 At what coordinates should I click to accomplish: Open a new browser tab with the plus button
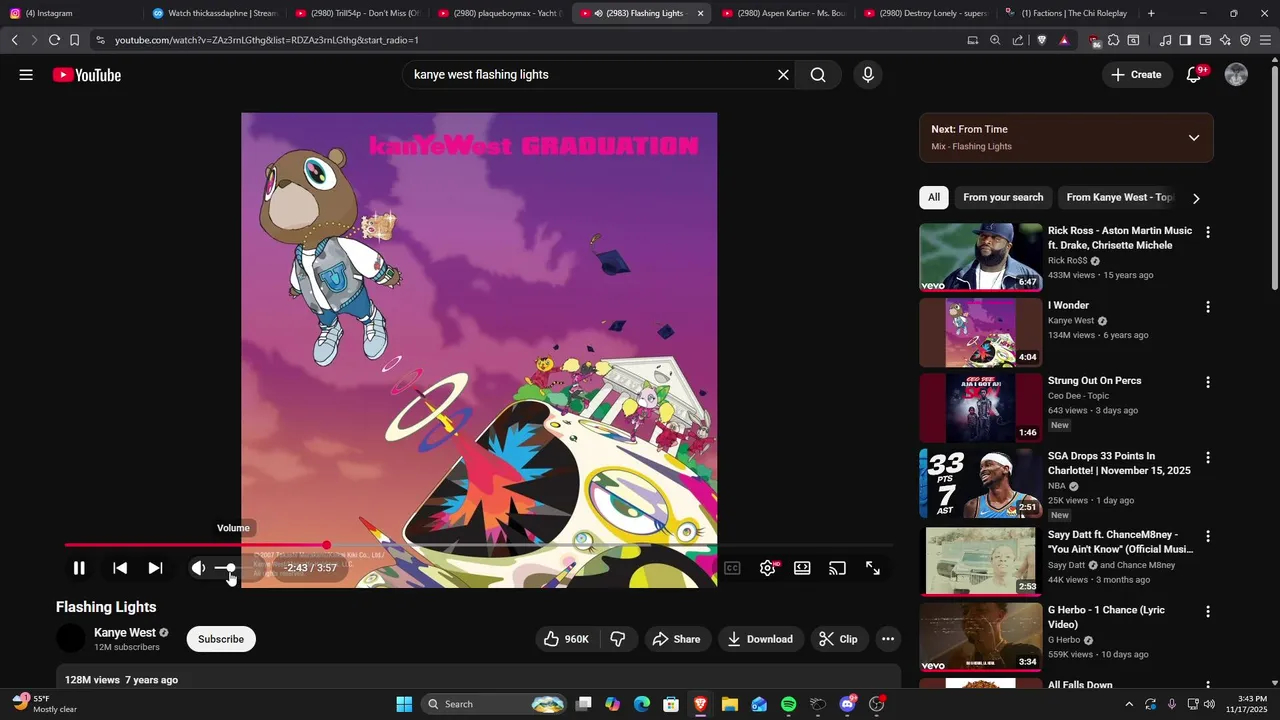(1151, 13)
